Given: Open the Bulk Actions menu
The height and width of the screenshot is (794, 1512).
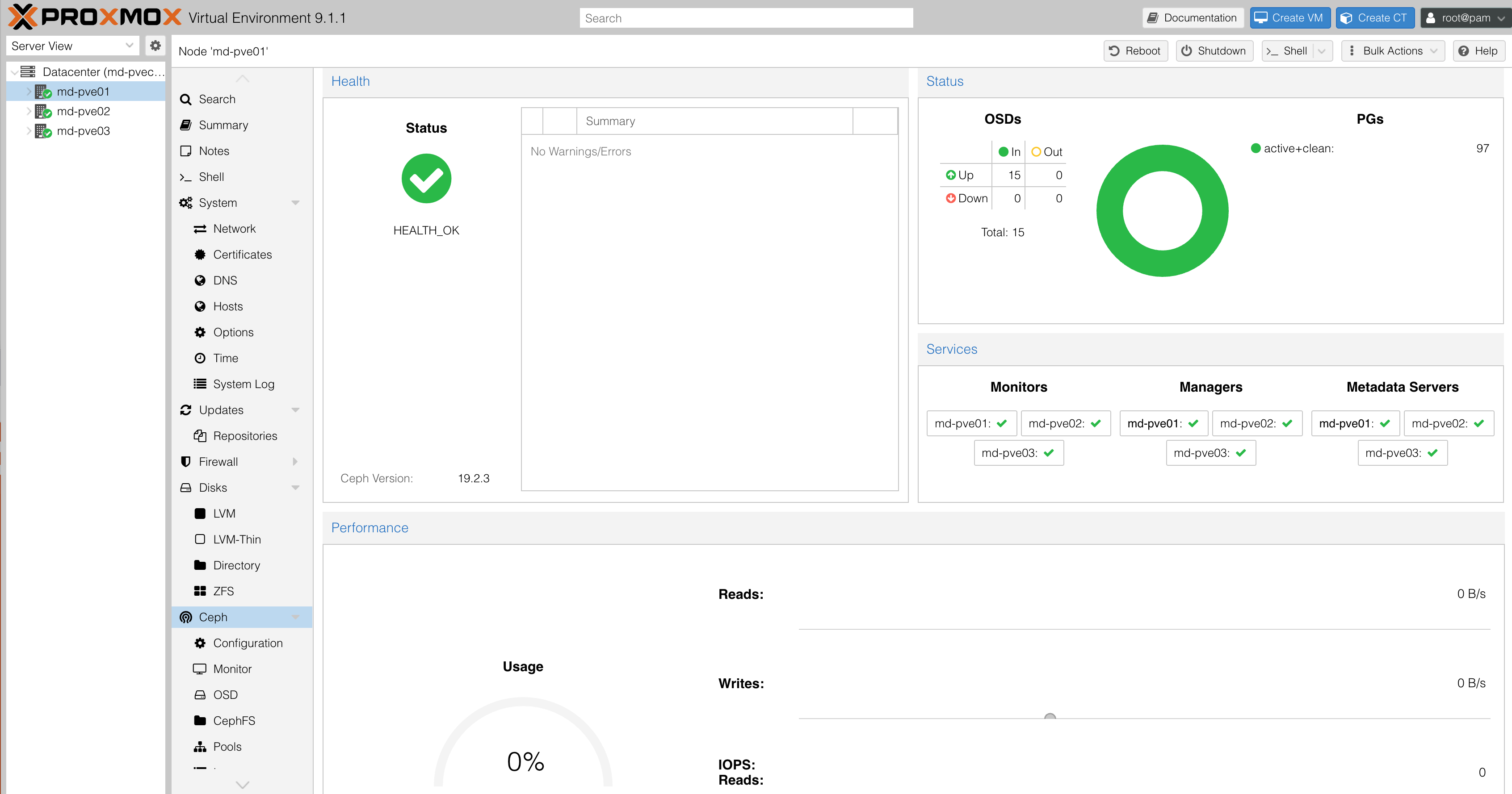Looking at the screenshot, I should click(x=1393, y=50).
